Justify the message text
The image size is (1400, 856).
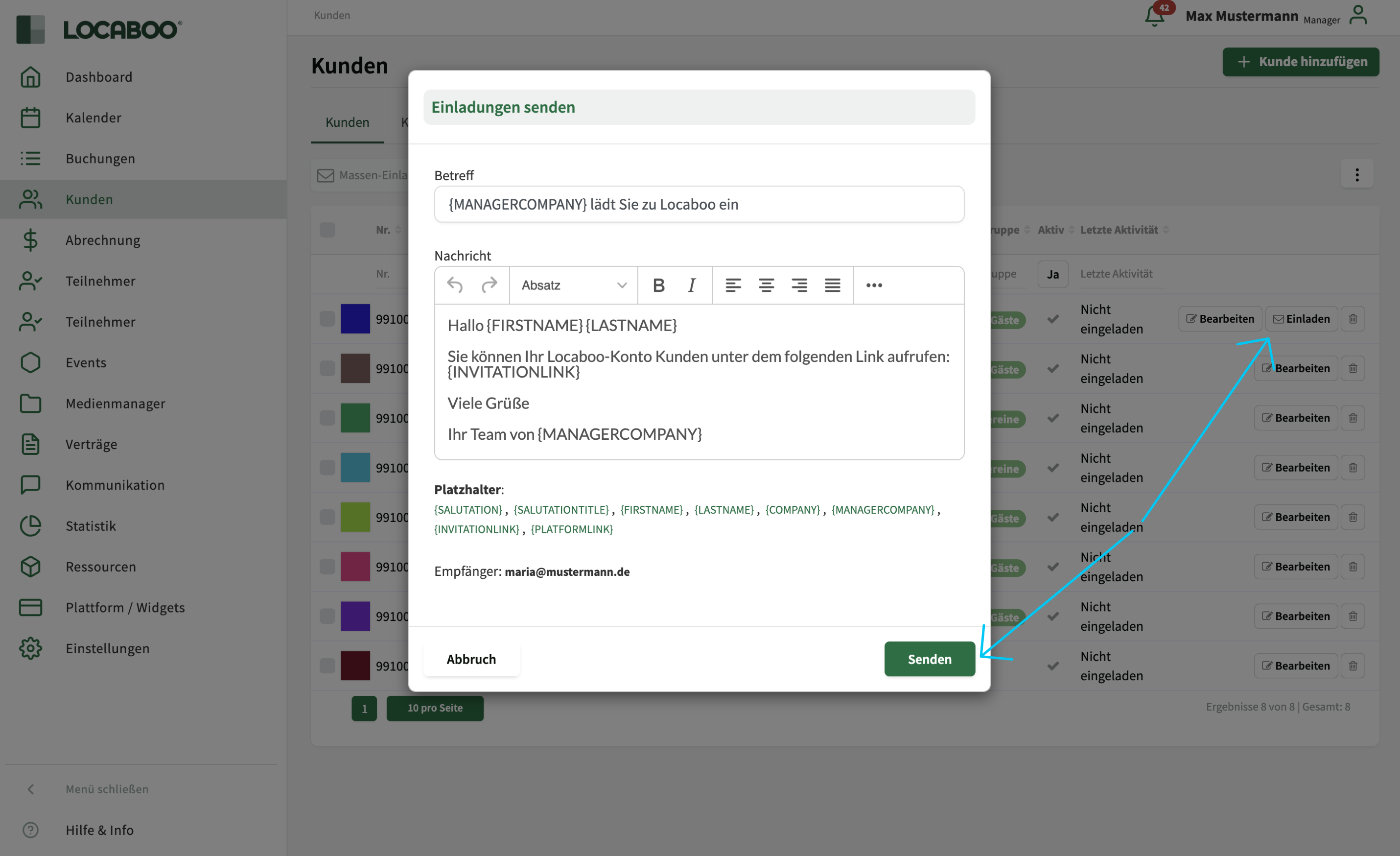click(832, 285)
